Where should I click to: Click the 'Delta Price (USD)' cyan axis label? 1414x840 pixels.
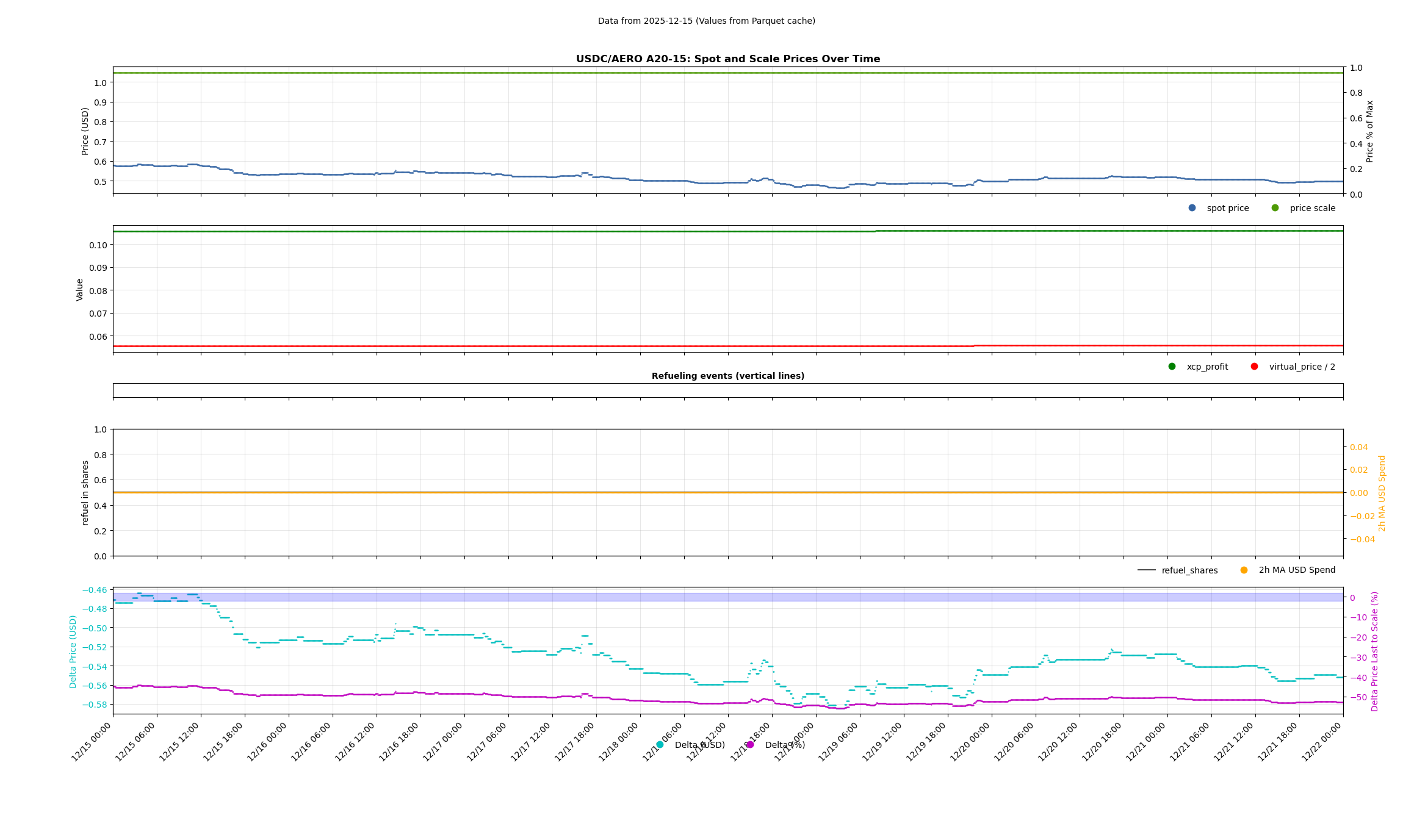pos(73,652)
